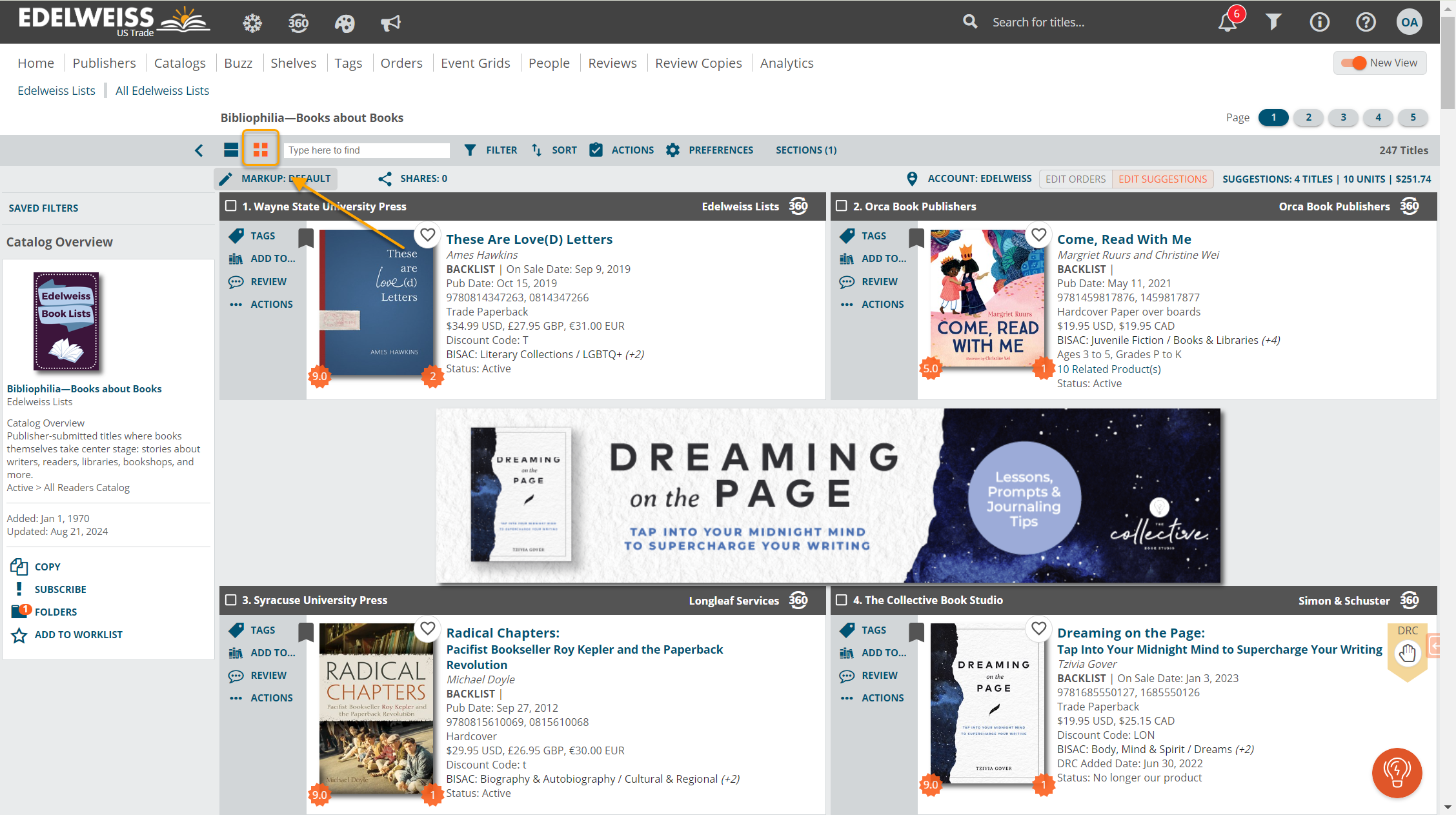Open the megaphone announcements icon
Screen dimensions: 1456x815
390,23
